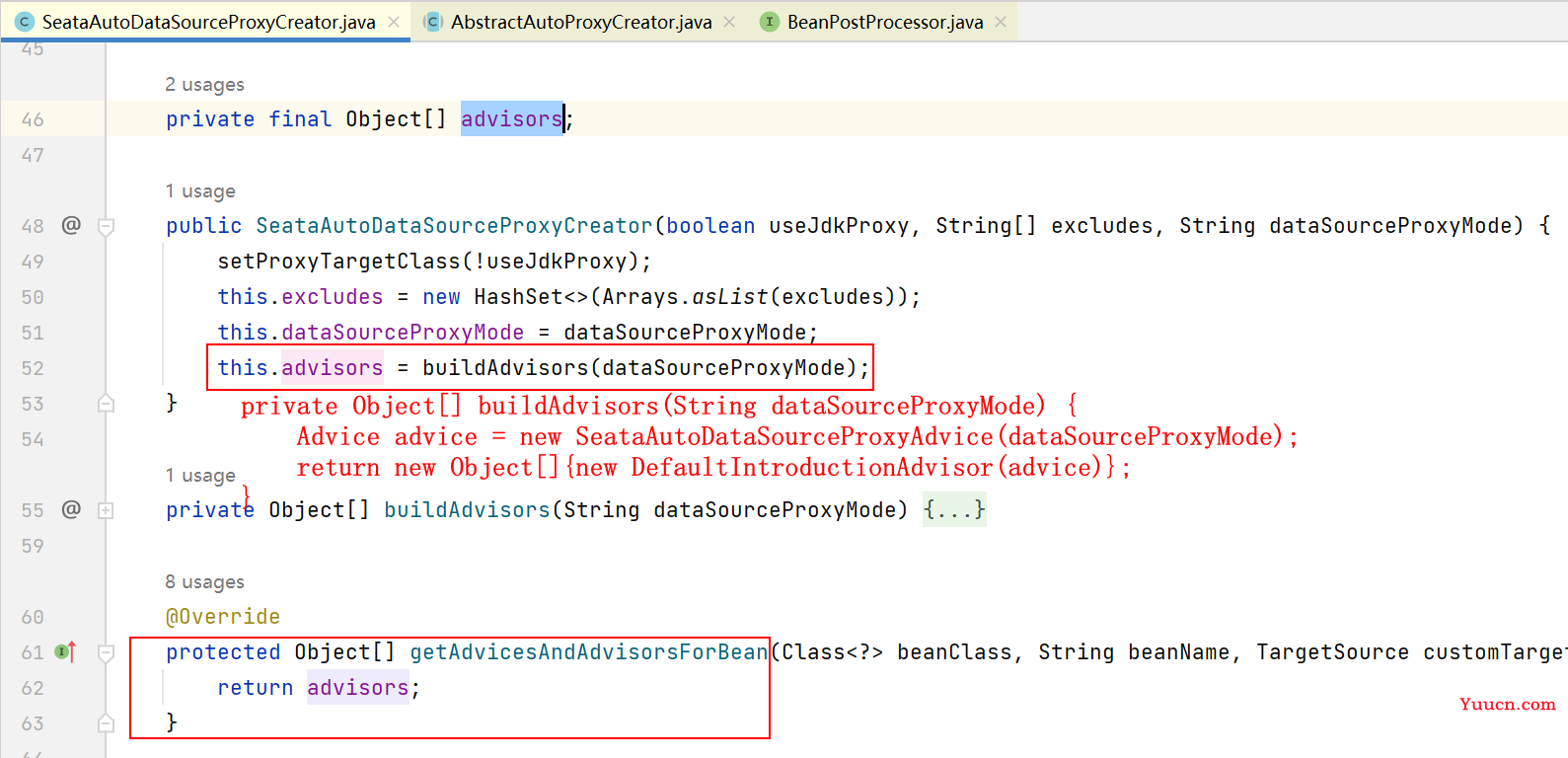Screen dimensions: 1568x758
Task: Click the abstract class icon on AbstractAutoProxyCreator tab
Action: click(x=432, y=22)
